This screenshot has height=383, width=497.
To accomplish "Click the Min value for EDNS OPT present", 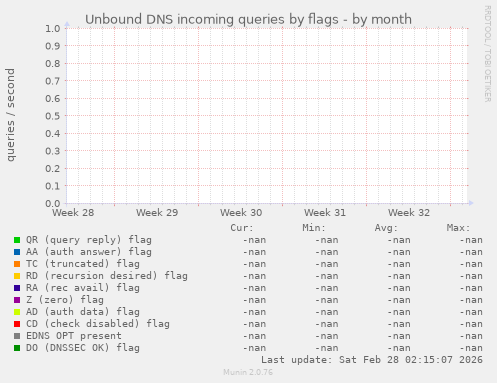I will (x=327, y=336).
